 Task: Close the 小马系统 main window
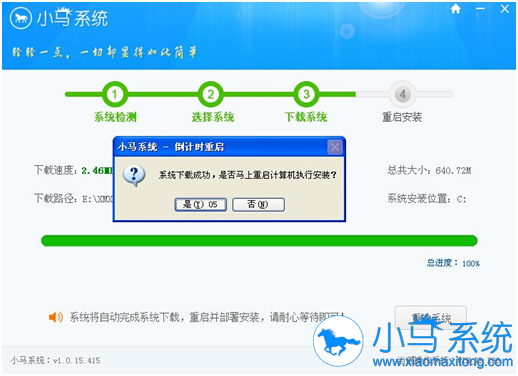(505, 9)
